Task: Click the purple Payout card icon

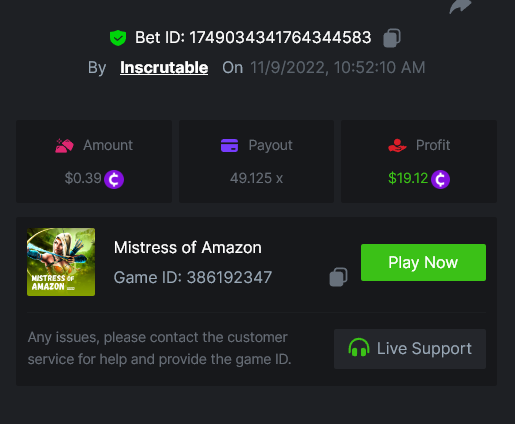Action: 229,145
